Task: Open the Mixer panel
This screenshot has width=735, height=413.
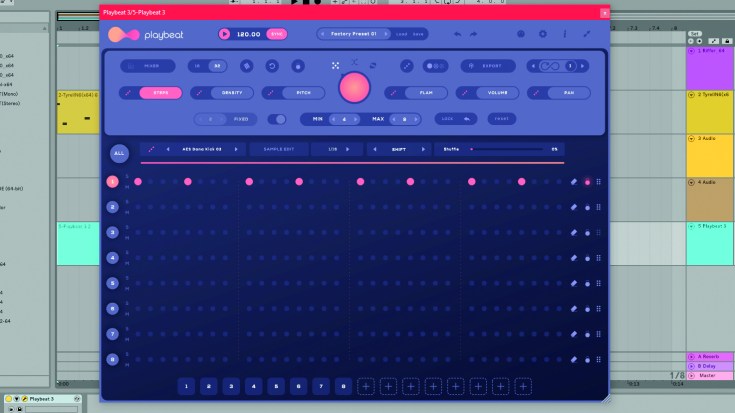Action: [148, 66]
